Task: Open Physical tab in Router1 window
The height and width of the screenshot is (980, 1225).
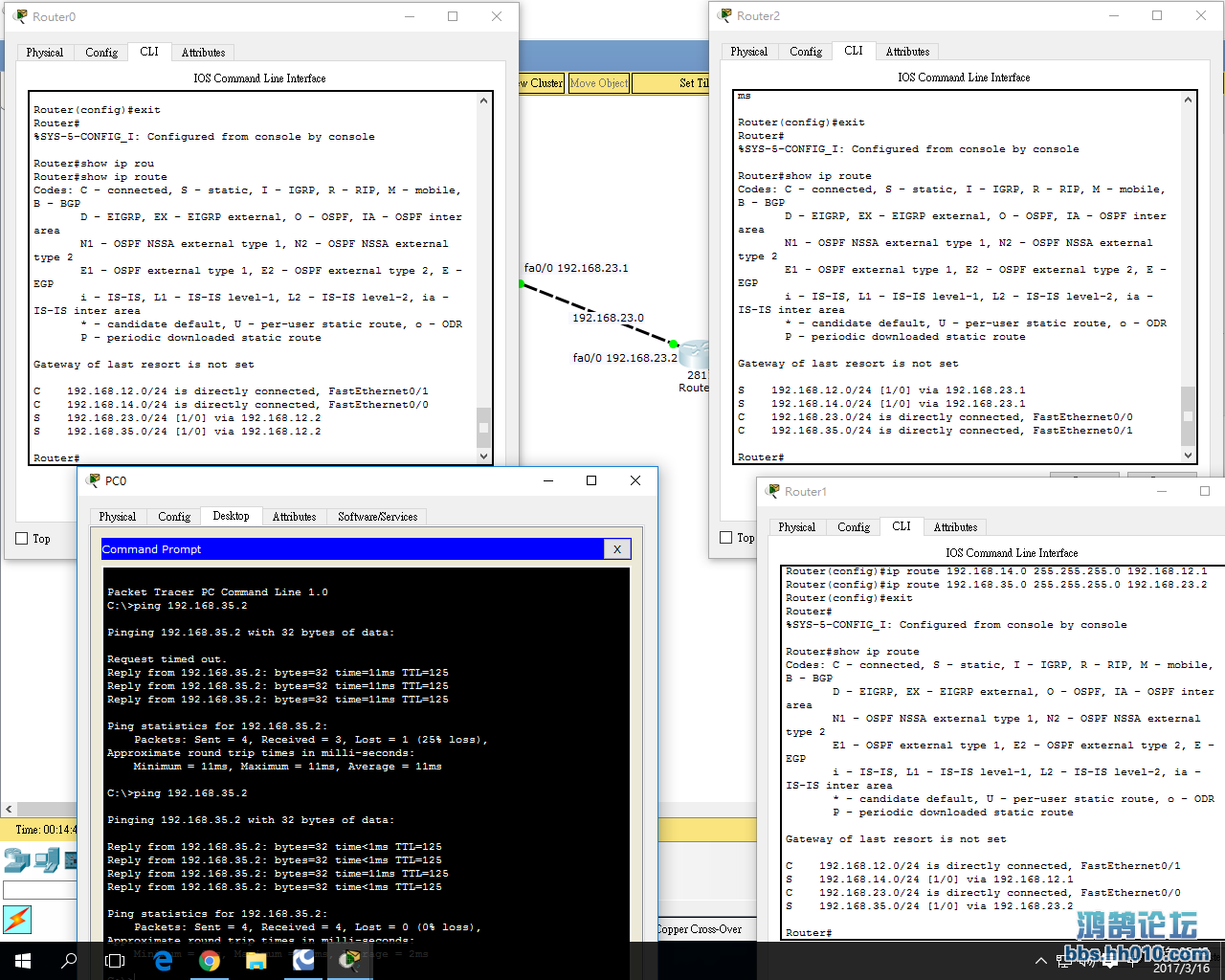Action: tap(797, 527)
